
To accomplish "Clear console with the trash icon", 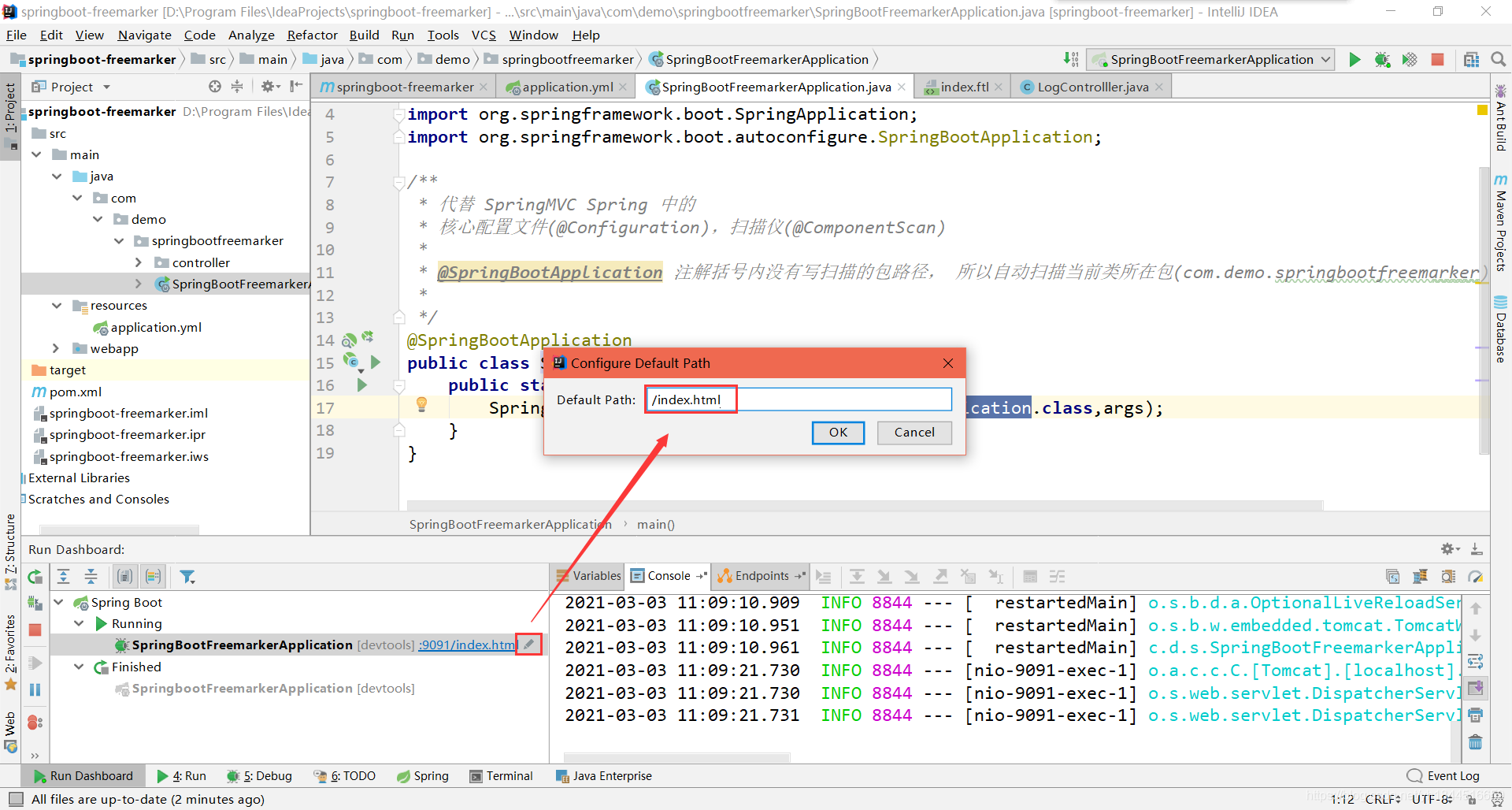I will (1476, 742).
